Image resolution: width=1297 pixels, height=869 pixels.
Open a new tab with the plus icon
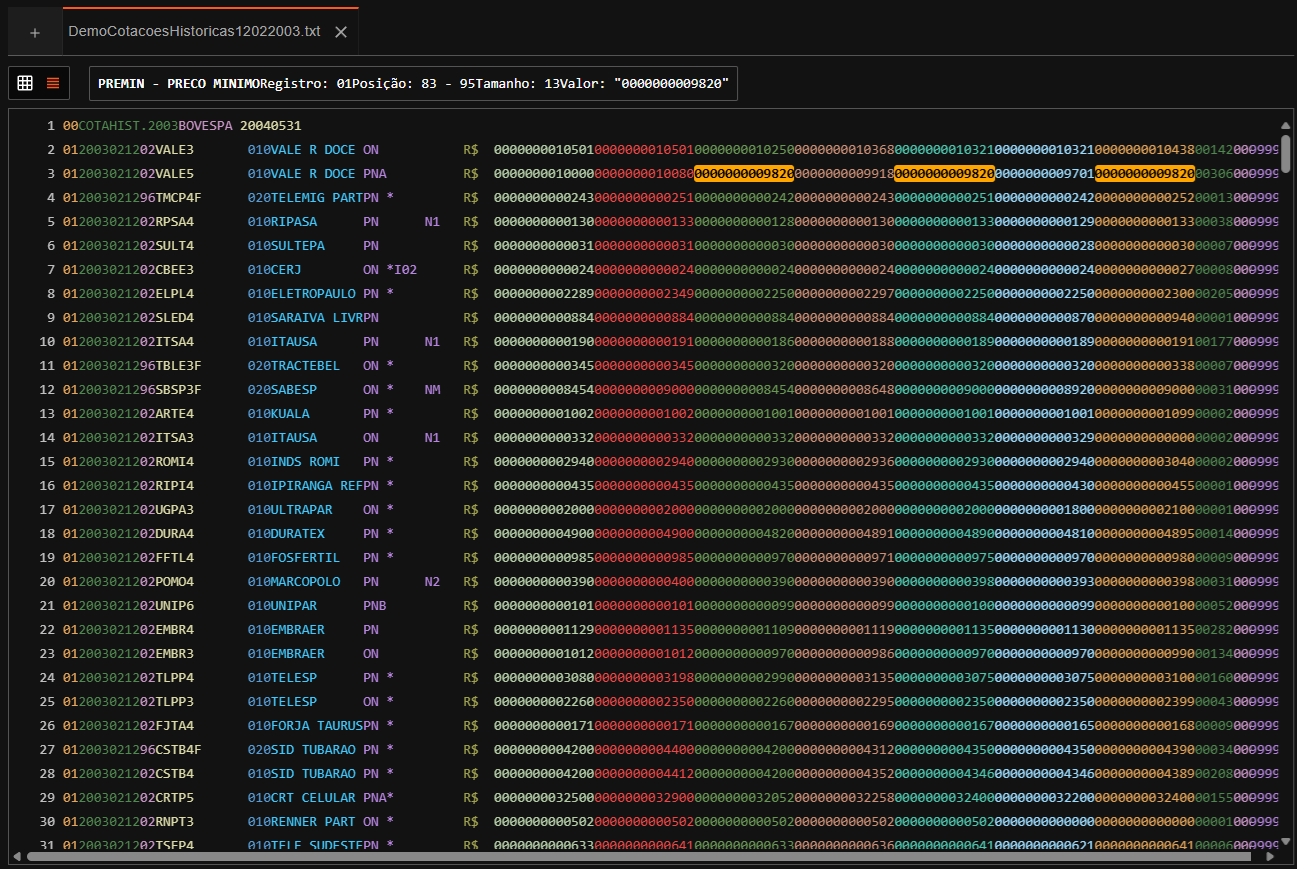pyautogui.click(x=35, y=32)
